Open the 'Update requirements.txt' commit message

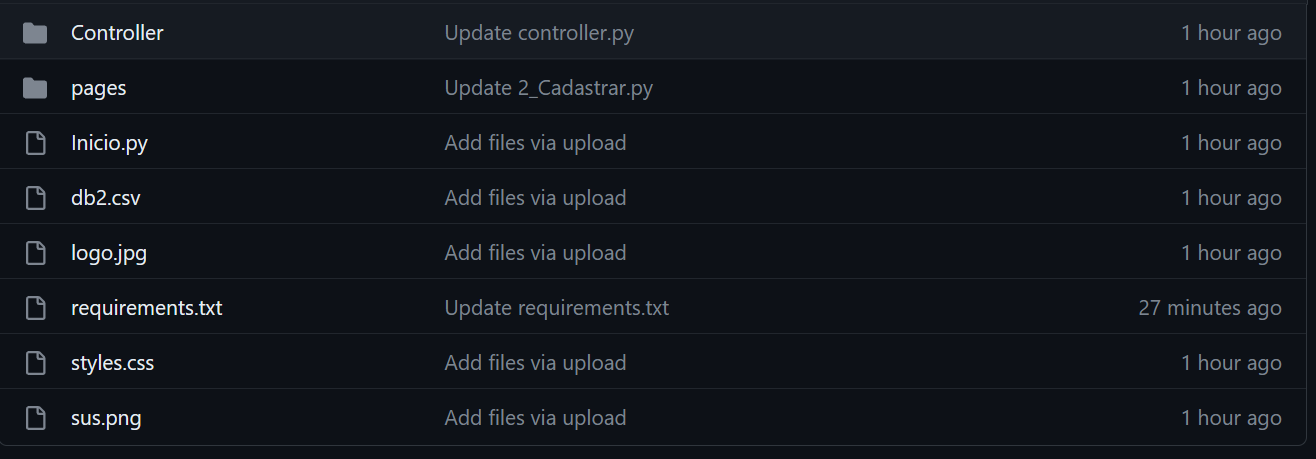tap(557, 308)
